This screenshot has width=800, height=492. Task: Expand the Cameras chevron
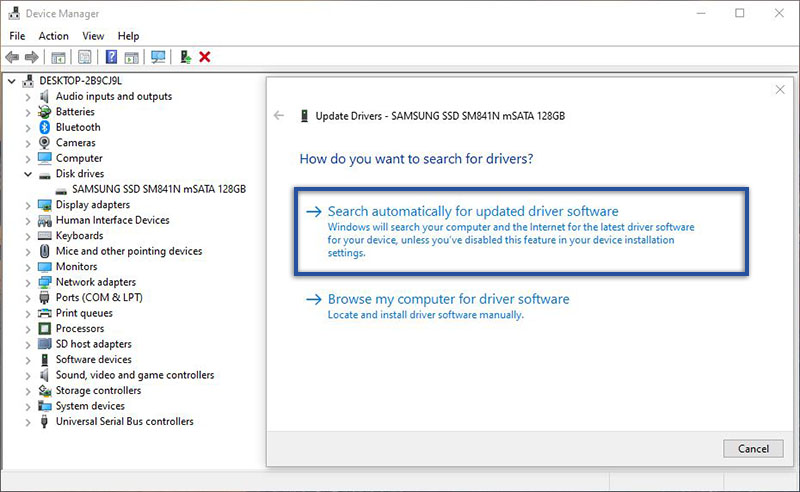[x=28, y=143]
